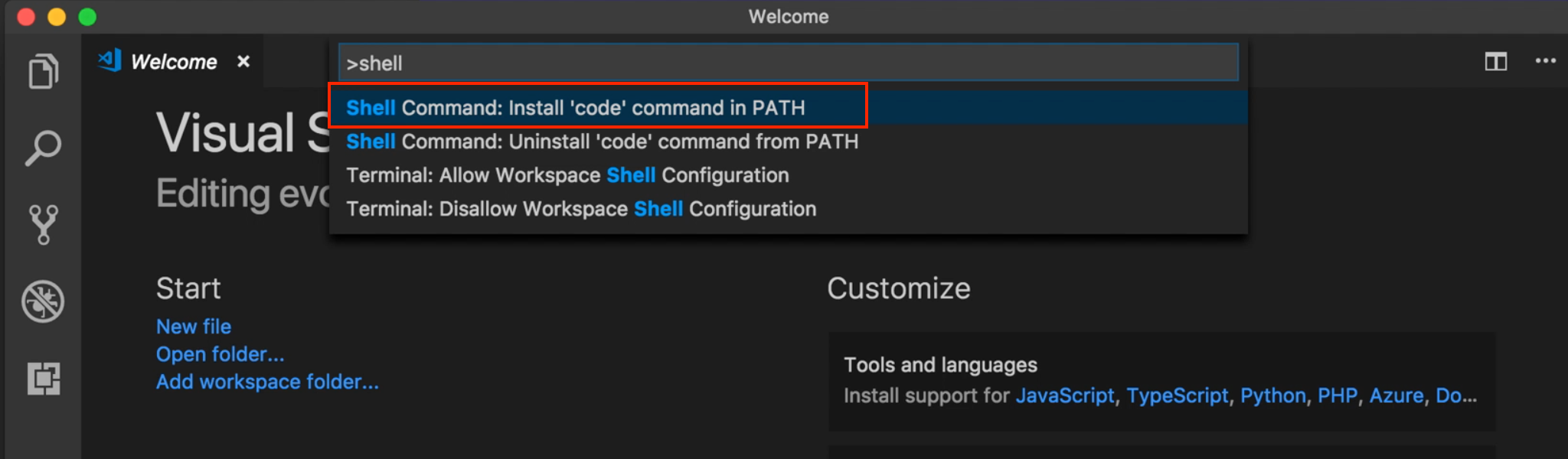Install Azure support link

pos(1396,396)
